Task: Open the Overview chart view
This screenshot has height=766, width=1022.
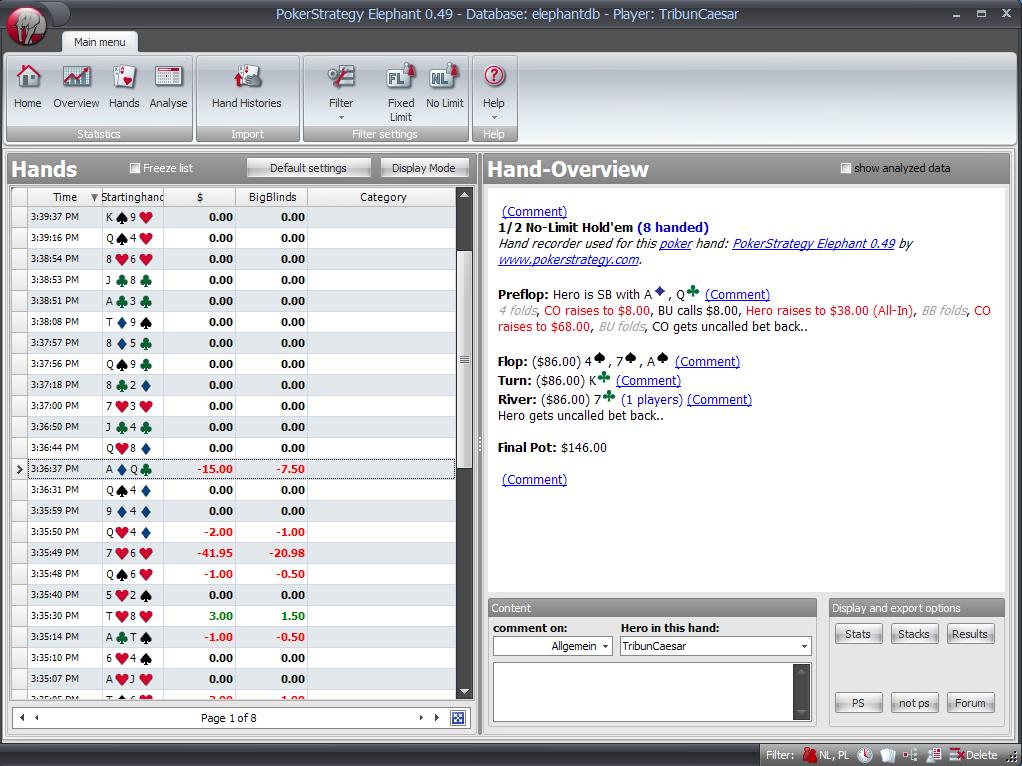Action: point(76,87)
